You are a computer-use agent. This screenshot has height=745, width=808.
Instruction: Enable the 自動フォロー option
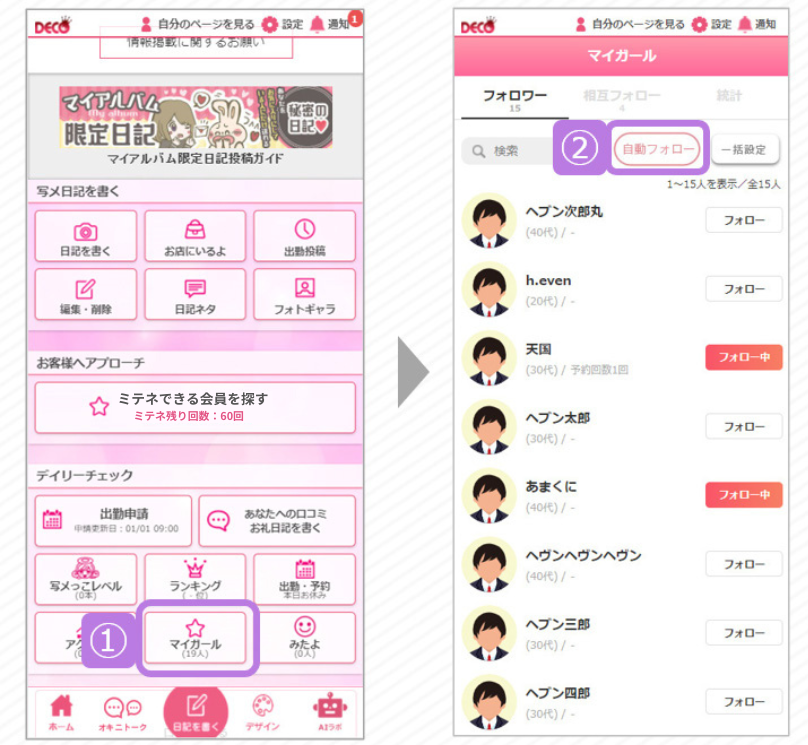click(x=658, y=149)
